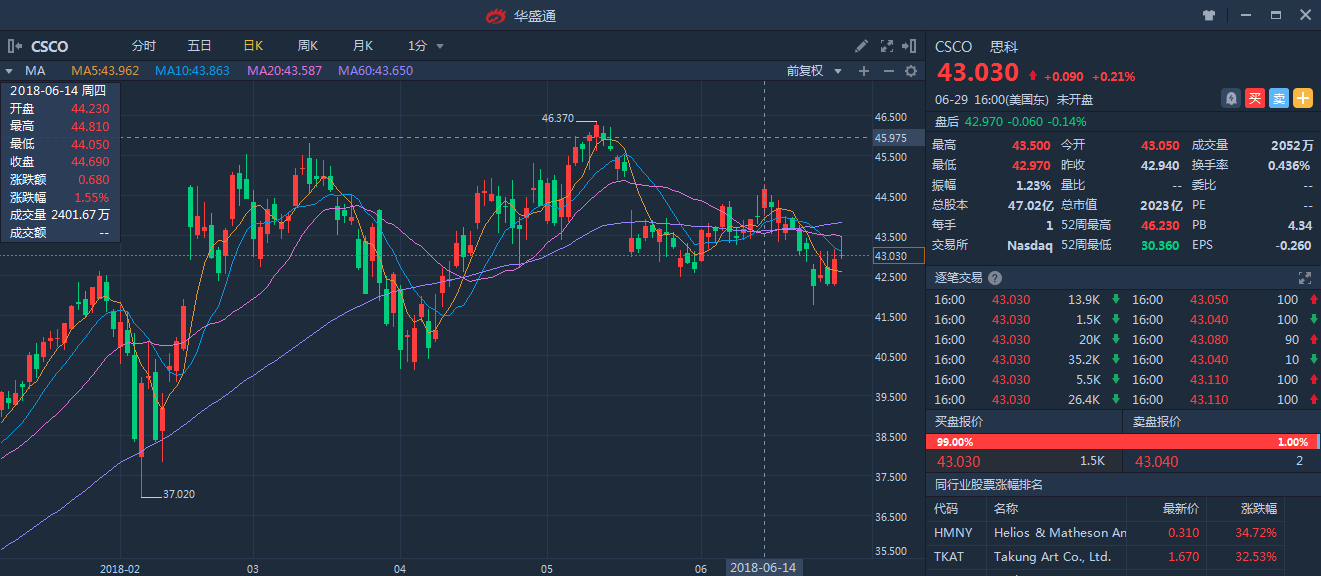Image resolution: width=1321 pixels, height=576 pixels.
Task: Click the red 买 buy button
Action: click(x=1255, y=98)
